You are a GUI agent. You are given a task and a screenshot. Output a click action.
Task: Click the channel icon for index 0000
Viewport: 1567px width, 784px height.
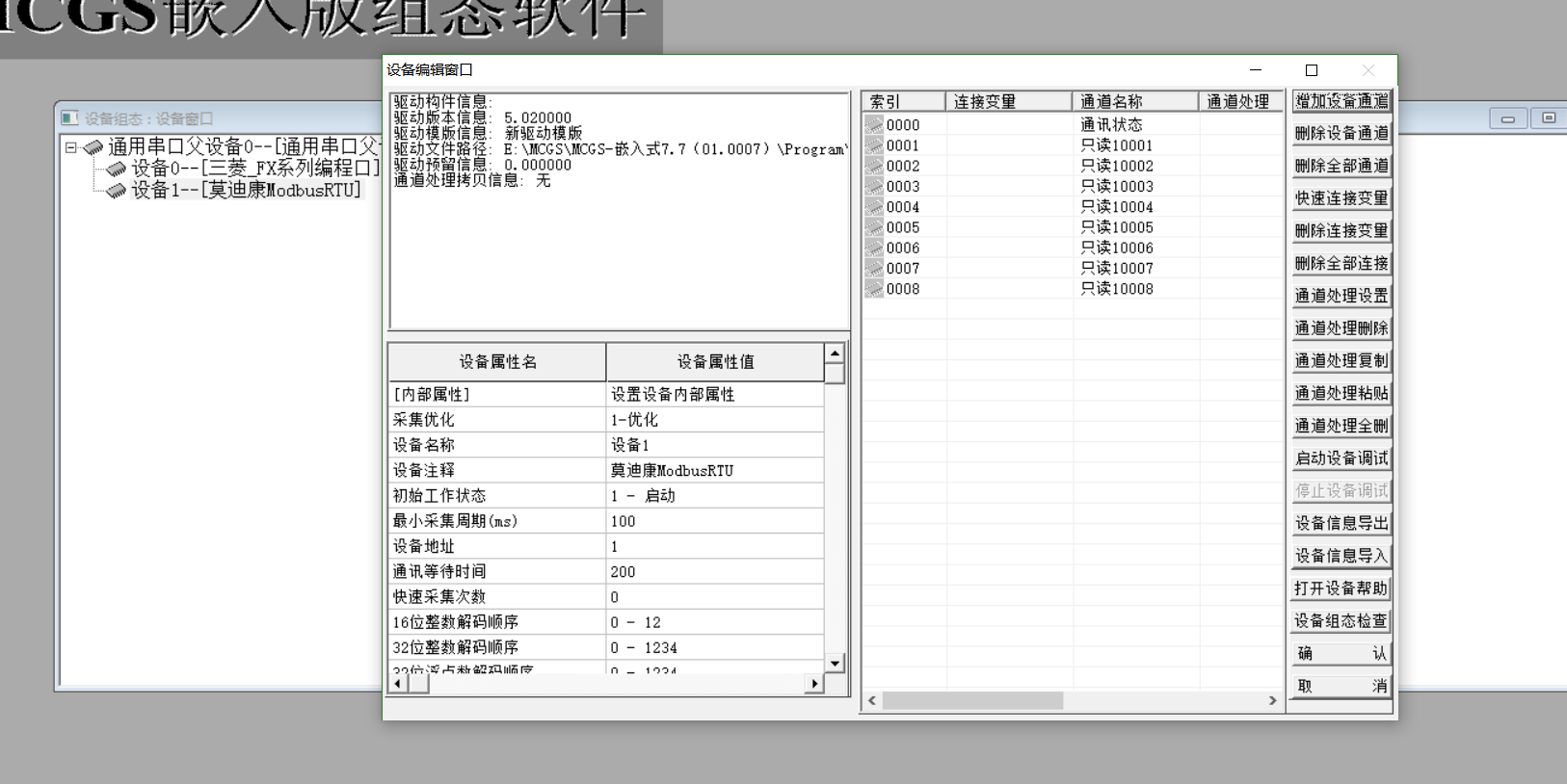click(874, 124)
